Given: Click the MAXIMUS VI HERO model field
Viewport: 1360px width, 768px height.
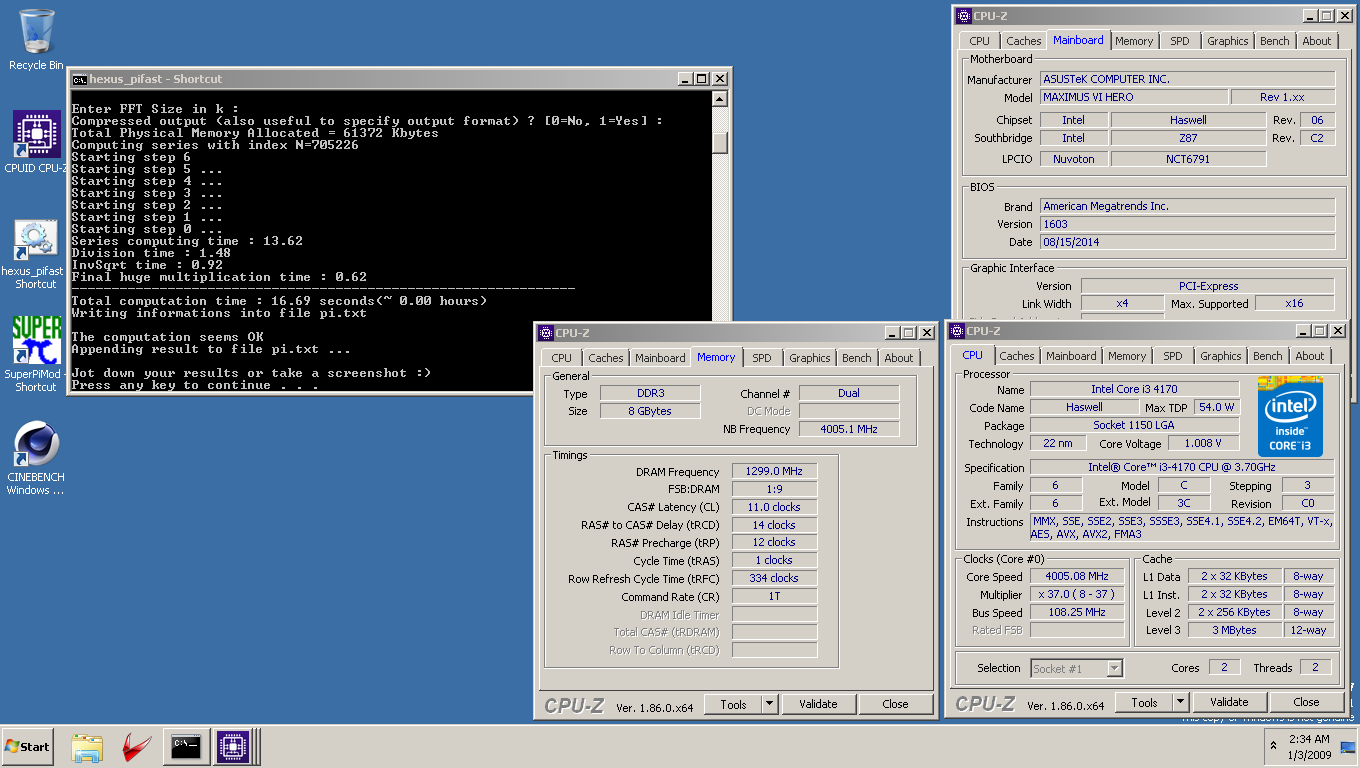Looking at the screenshot, I should pos(1134,97).
